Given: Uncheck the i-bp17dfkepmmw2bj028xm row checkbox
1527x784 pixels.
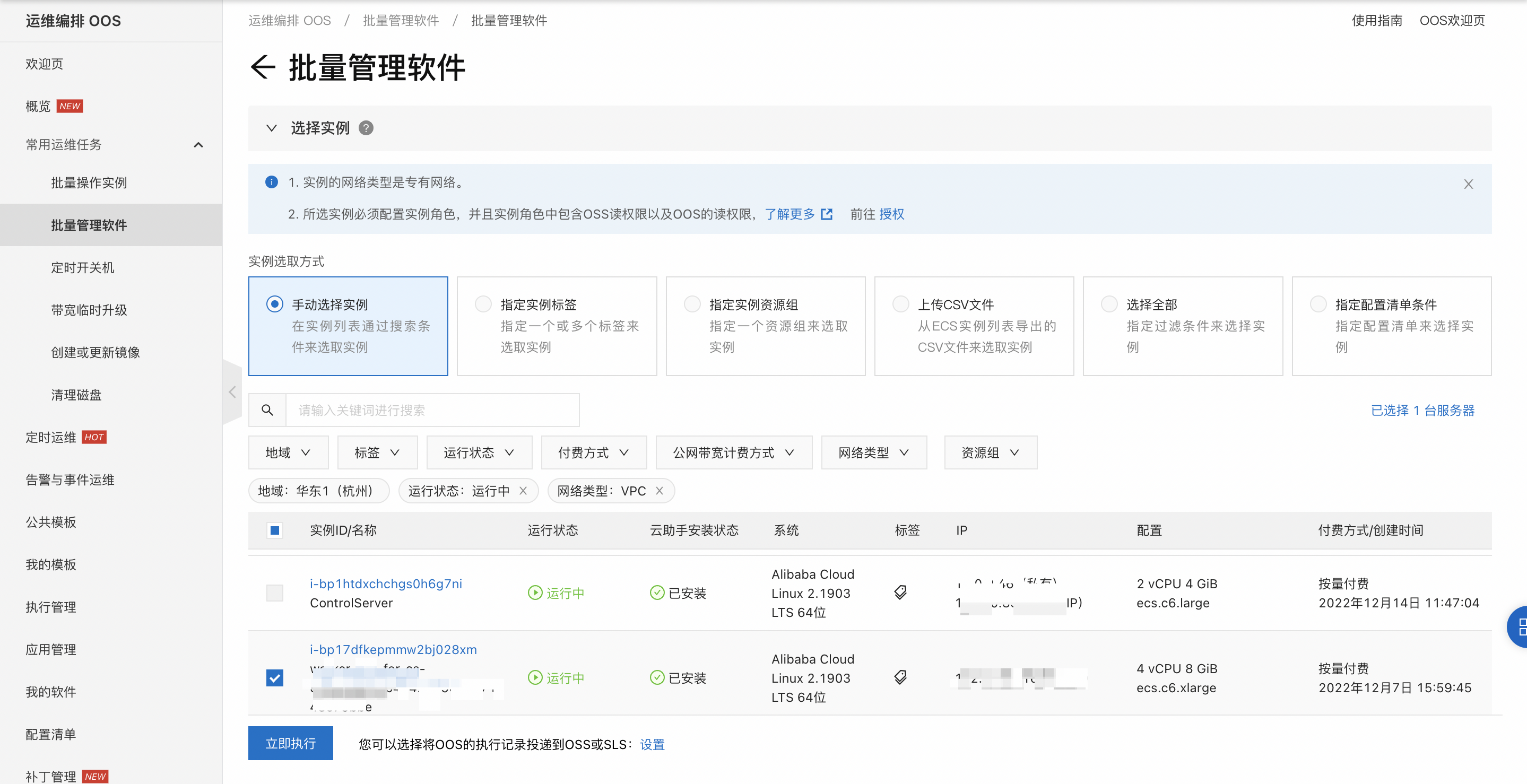Looking at the screenshot, I should click(274, 677).
